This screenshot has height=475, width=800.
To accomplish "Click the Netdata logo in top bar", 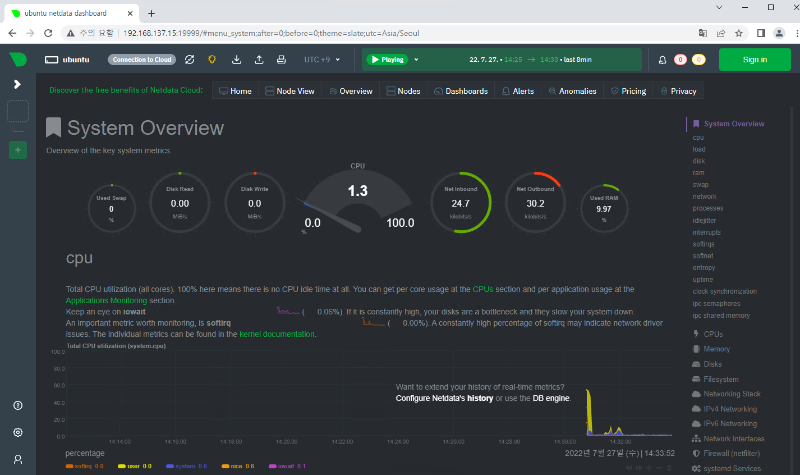I will pyautogui.click(x=17, y=59).
